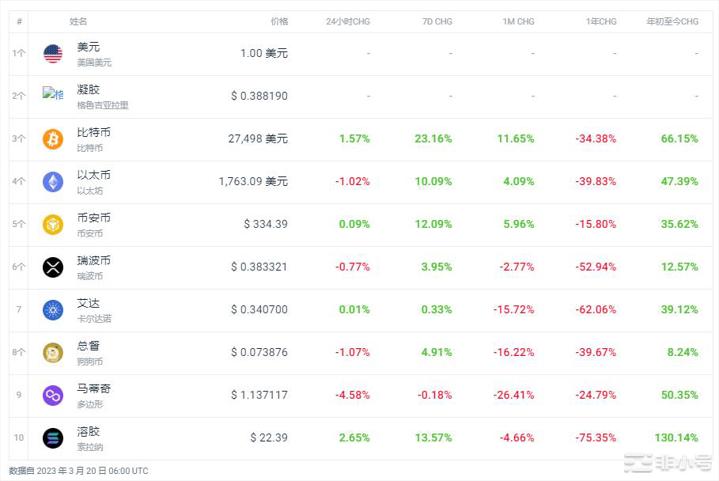Click the # column header
Screen dimensions: 719x481
[19, 22]
